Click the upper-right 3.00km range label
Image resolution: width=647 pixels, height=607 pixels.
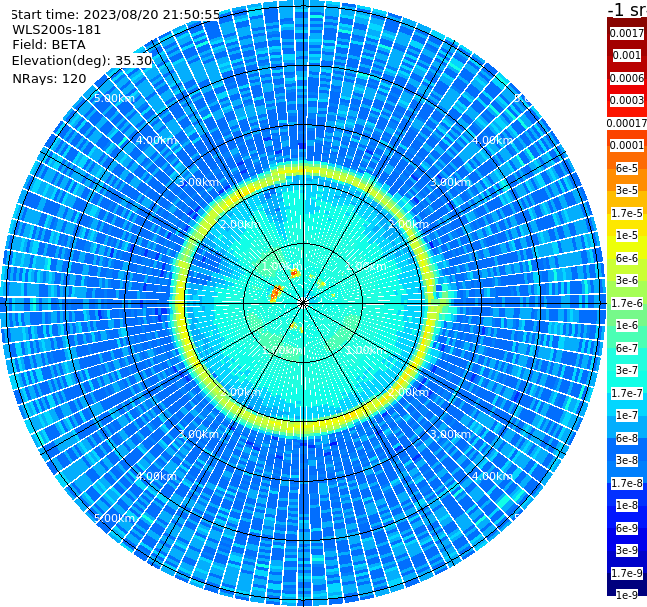(450, 182)
